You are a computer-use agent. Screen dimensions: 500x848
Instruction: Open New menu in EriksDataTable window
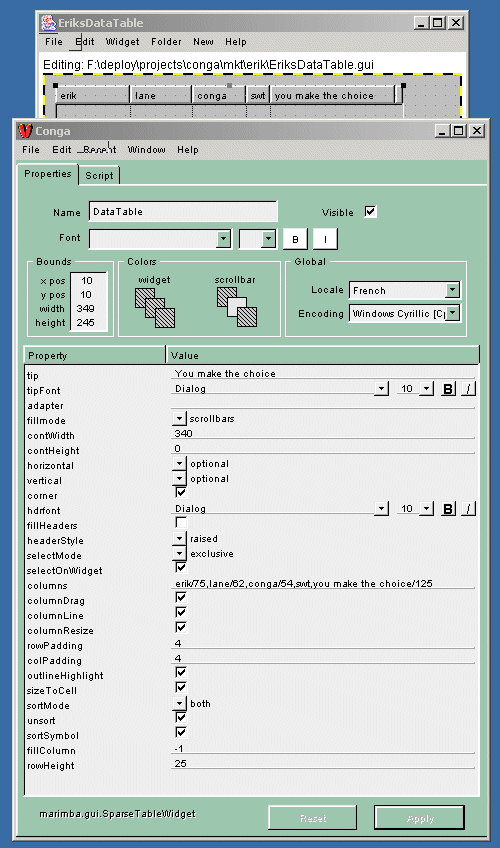(203, 42)
